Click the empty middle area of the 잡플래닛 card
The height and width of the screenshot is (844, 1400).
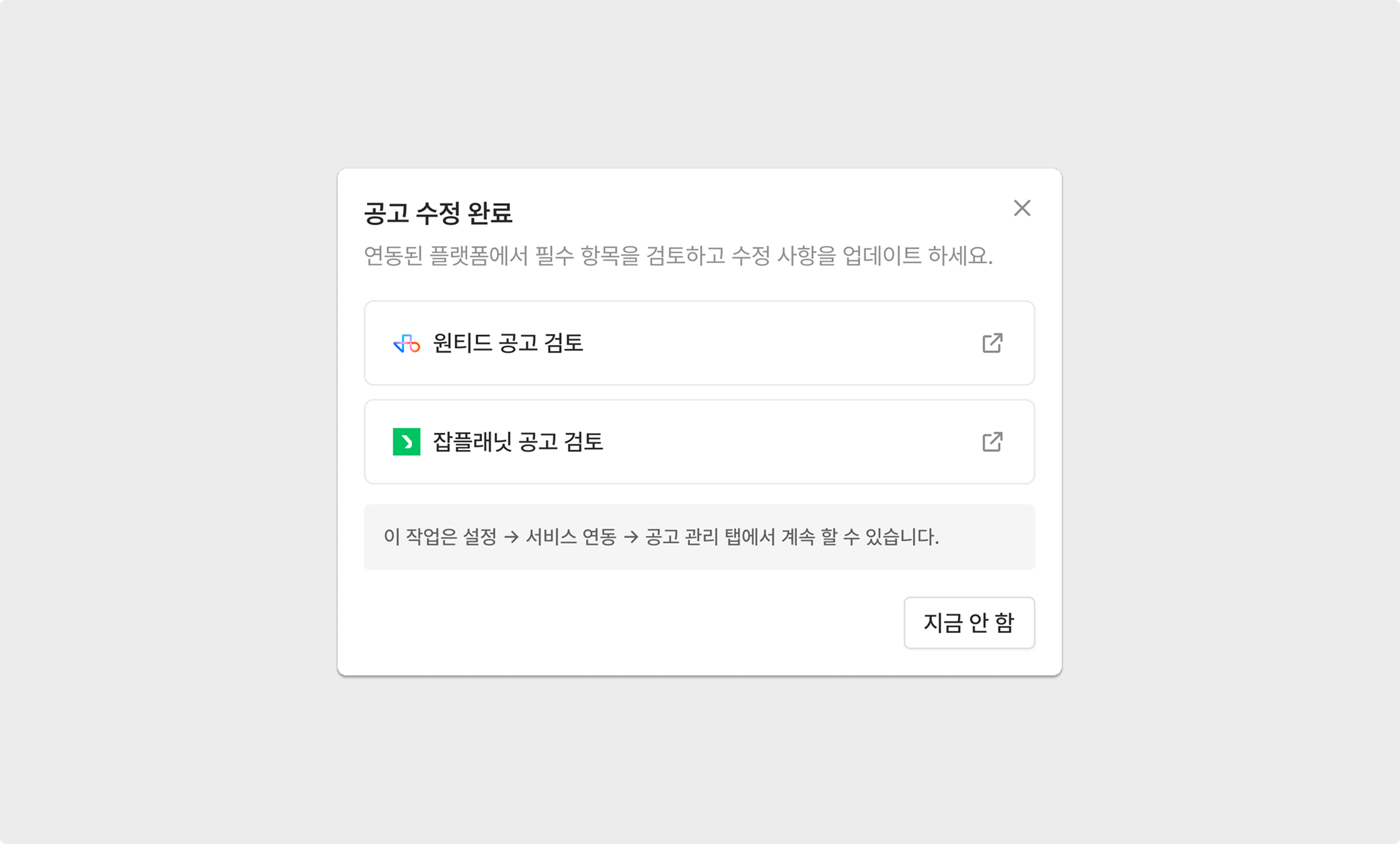coord(788,442)
